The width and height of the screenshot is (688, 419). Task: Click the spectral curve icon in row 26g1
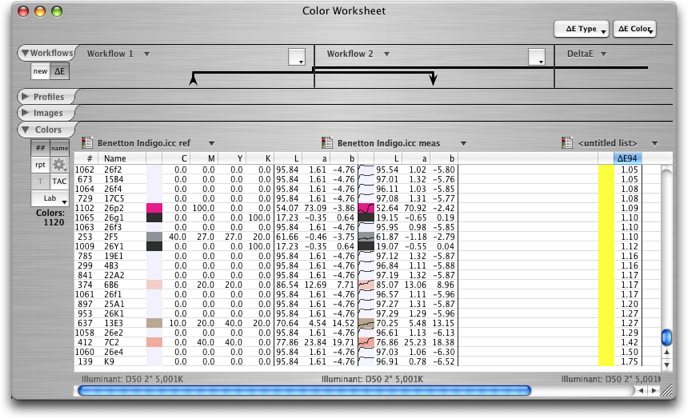coord(366,218)
